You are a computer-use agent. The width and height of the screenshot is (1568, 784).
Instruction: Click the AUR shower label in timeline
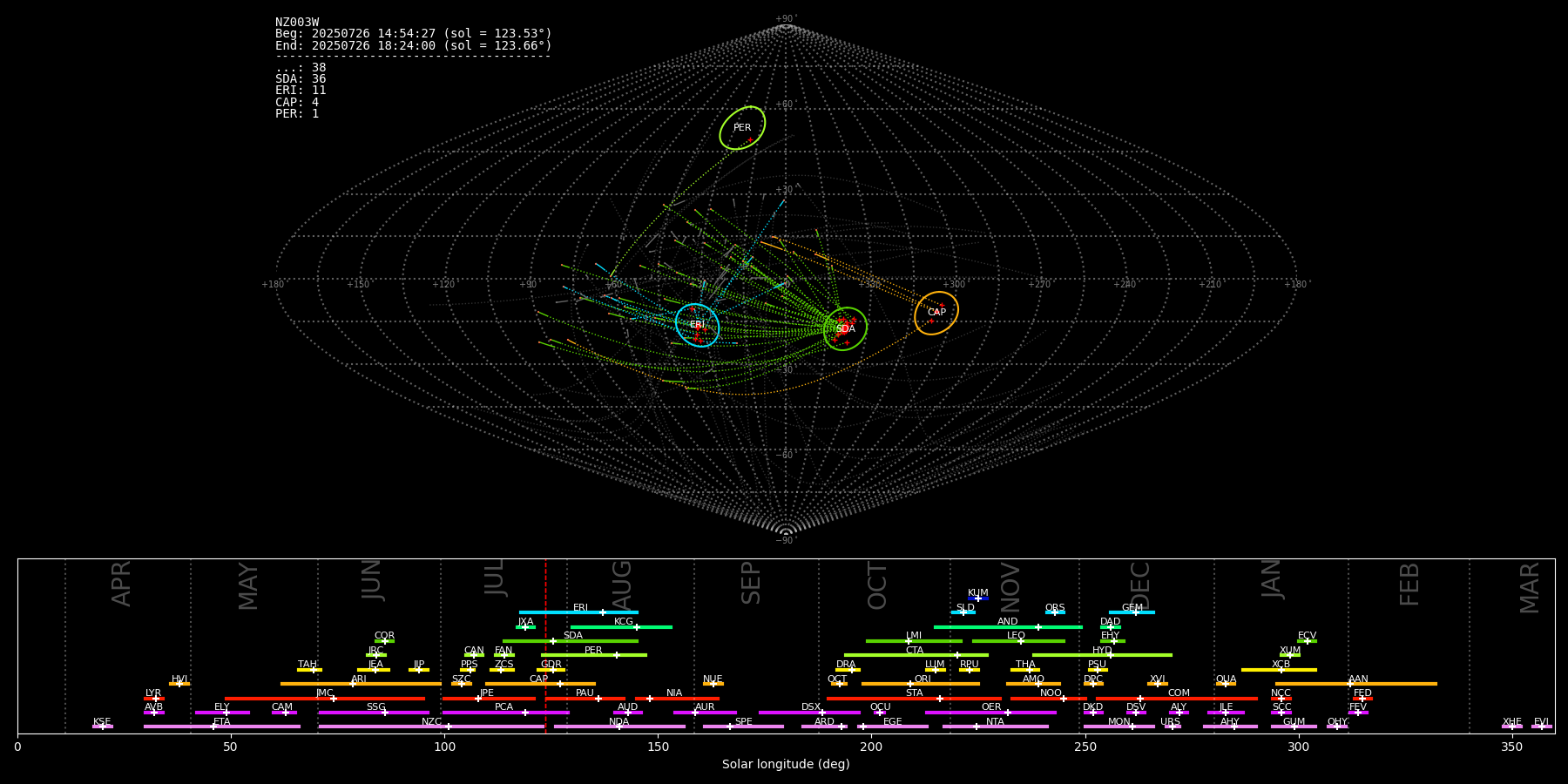click(x=705, y=707)
